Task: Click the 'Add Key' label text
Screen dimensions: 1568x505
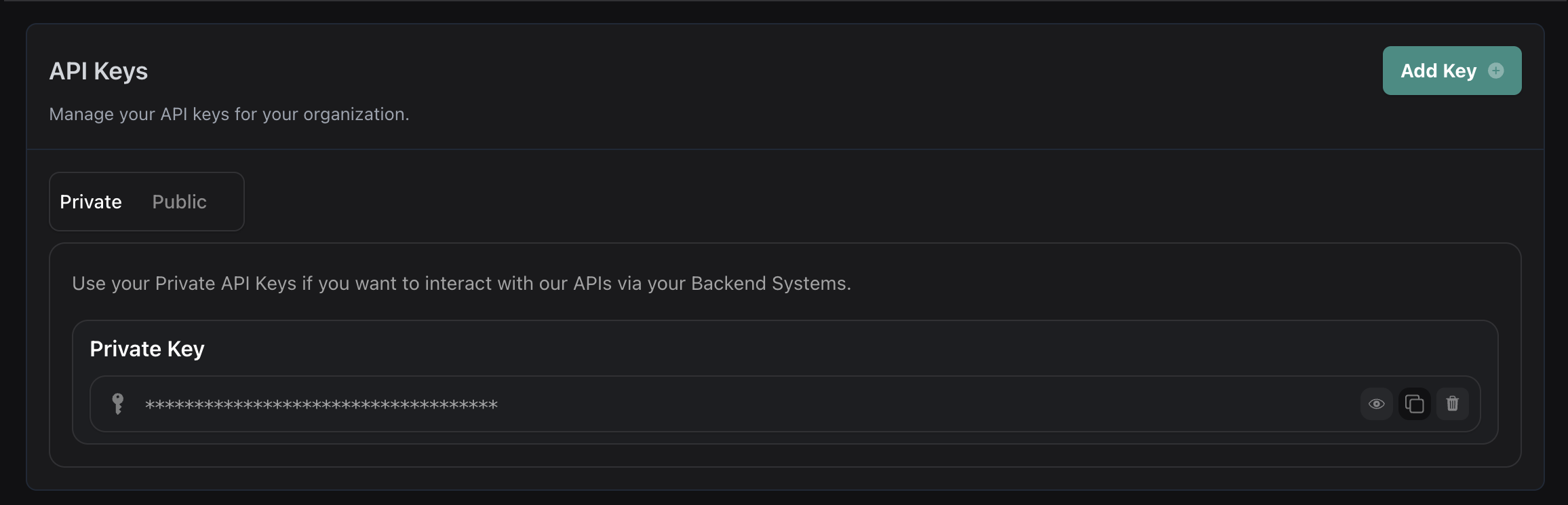Action: pyautogui.click(x=1438, y=71)
